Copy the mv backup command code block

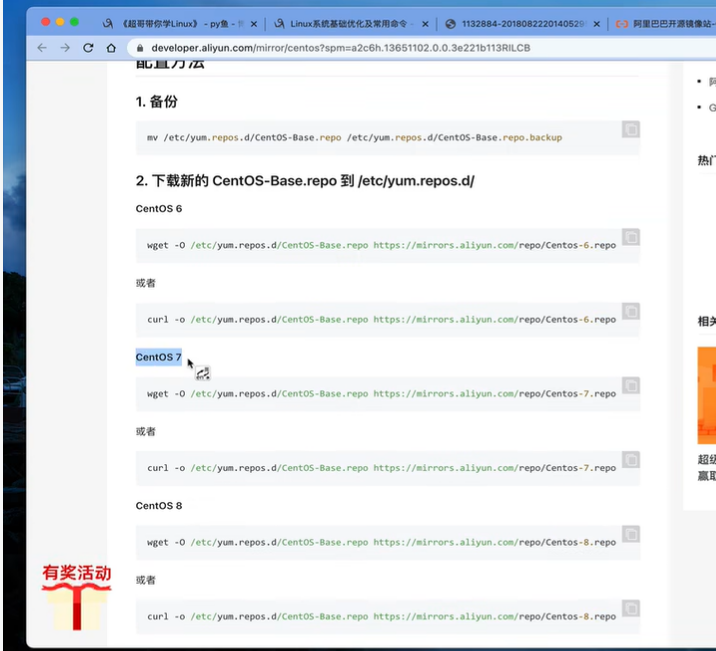(x=631, y=129)
